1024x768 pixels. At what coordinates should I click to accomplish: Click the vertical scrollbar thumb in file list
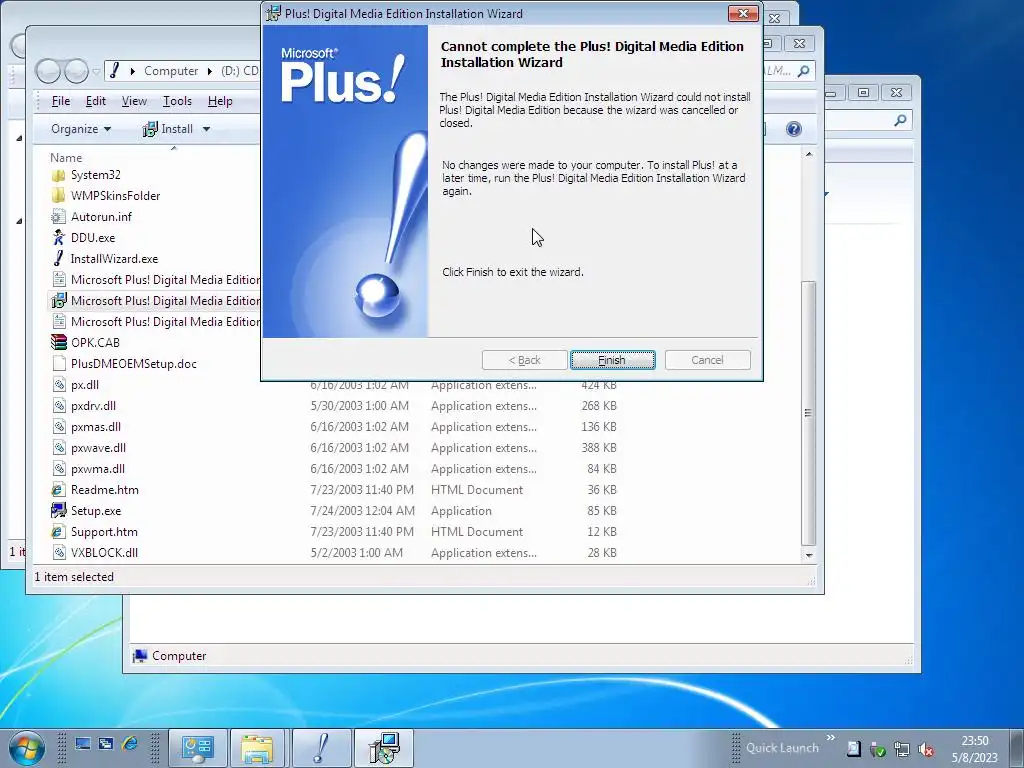[808, 413]
